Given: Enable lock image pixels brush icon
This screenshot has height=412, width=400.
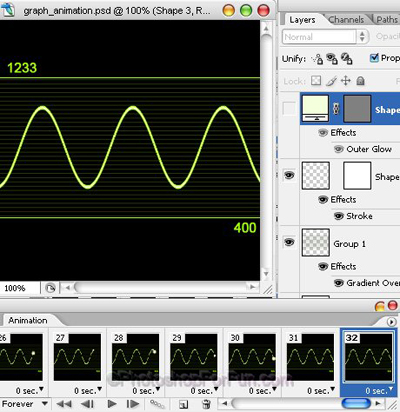Looking at the screenshot, I should 331,81.
